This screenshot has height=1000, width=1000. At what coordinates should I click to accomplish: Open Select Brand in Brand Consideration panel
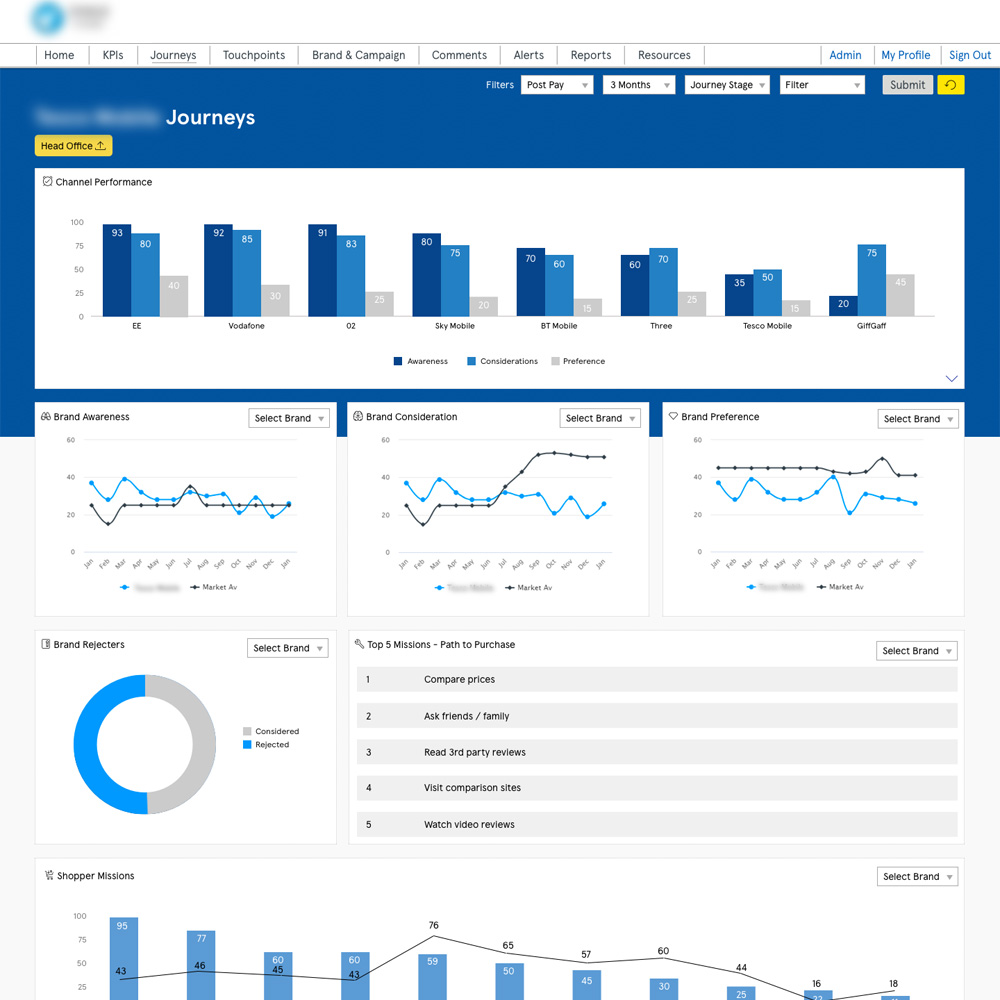coord(600,418)
